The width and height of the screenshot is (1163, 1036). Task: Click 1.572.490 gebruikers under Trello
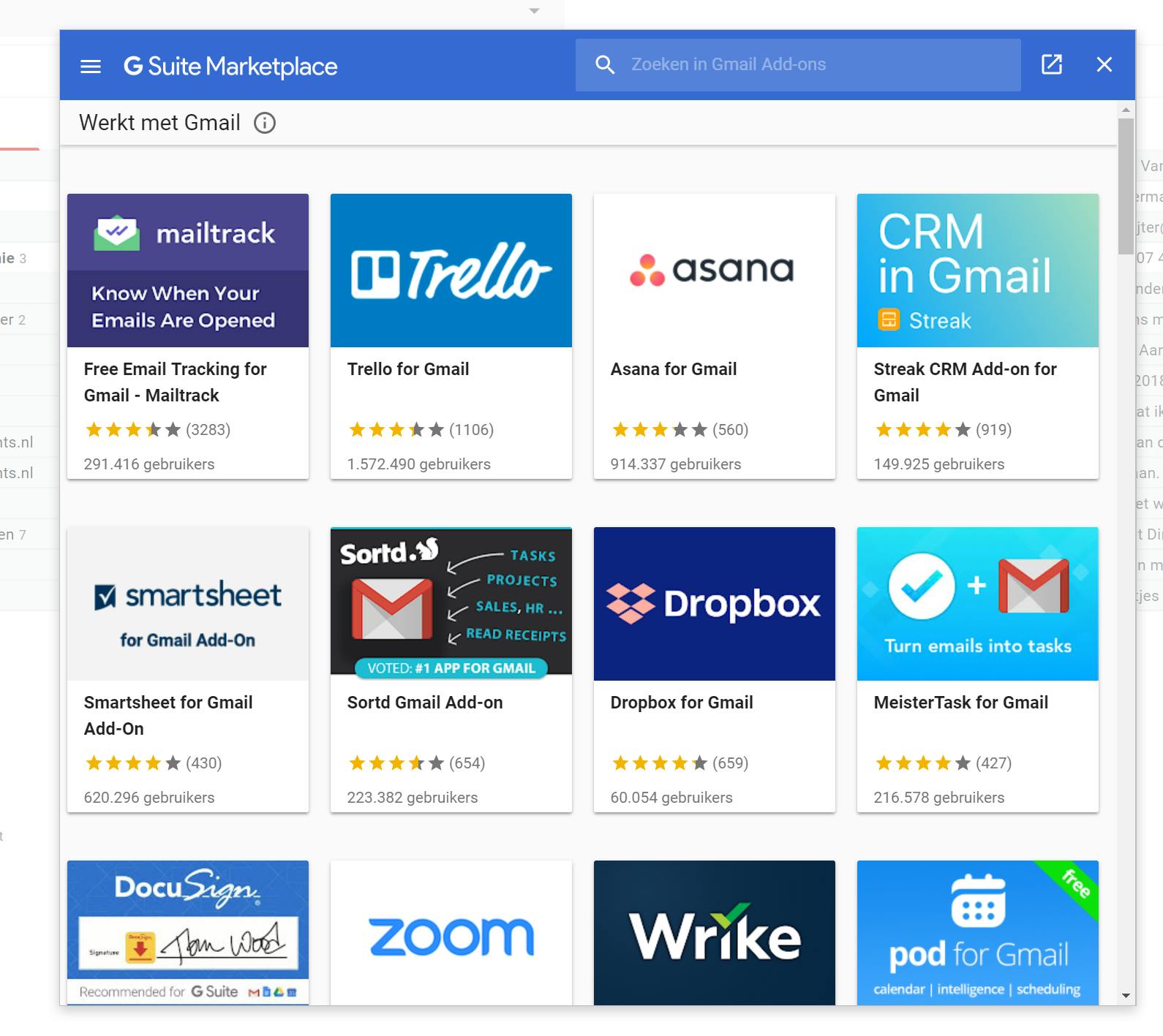pos(418,464)
